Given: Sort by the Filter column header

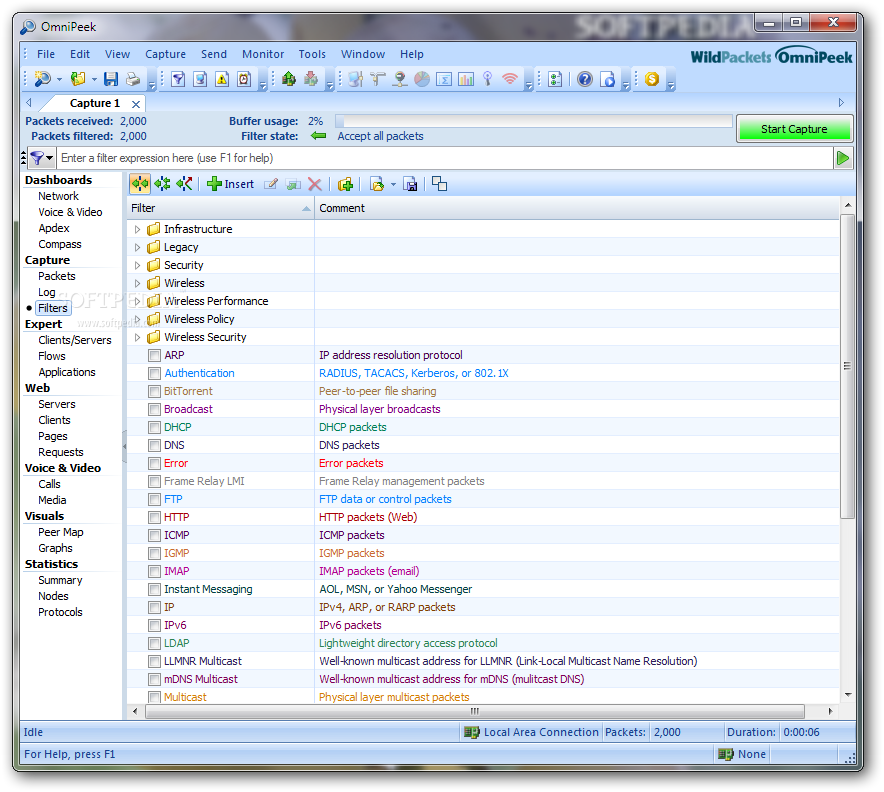Looking at the screenshot, I should 220,208.
